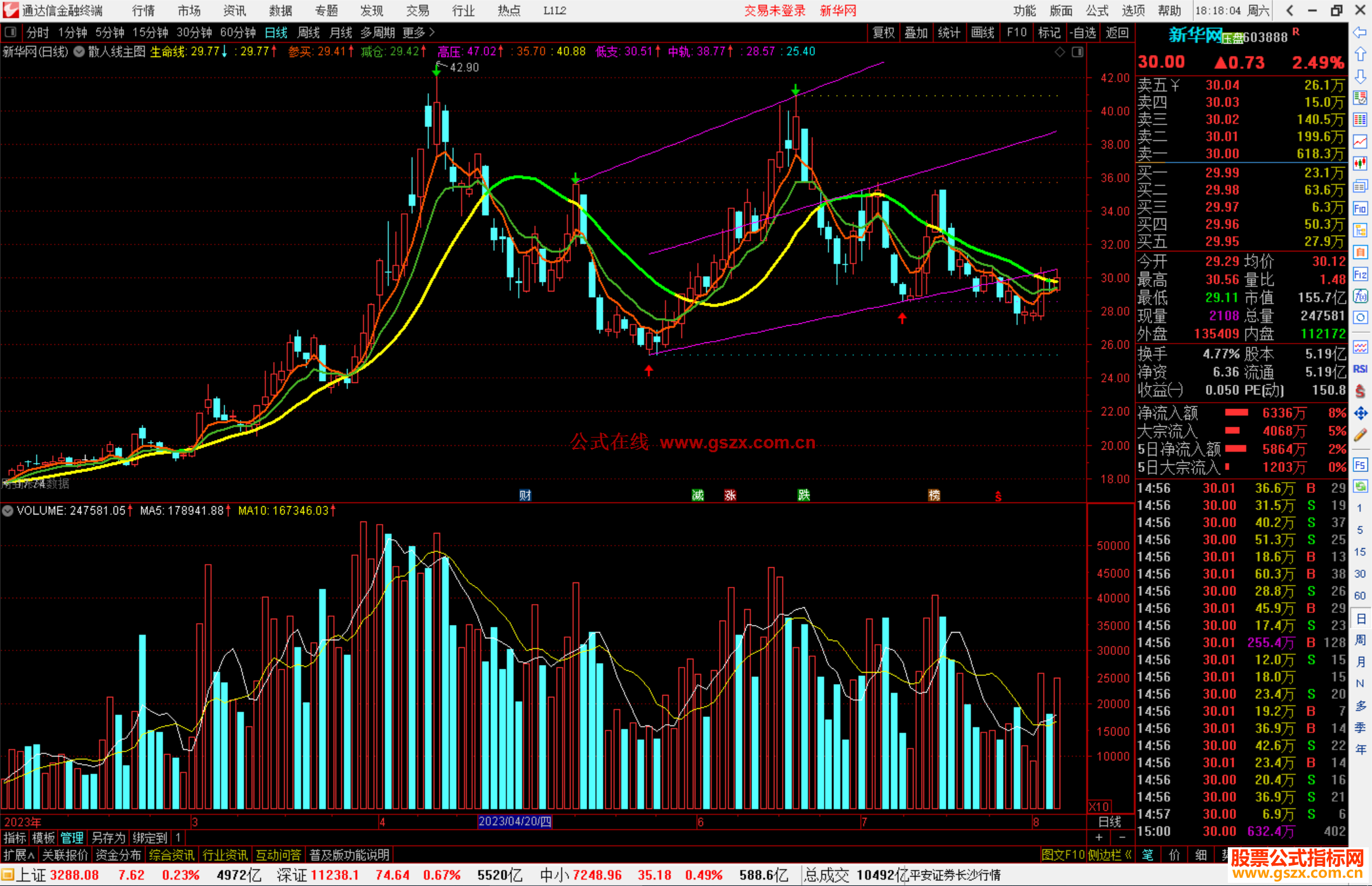This screenshot has width=1372, height=886.
Task: Toggle the VOLUME indicator circle button
Action: (x=8, y=511)
